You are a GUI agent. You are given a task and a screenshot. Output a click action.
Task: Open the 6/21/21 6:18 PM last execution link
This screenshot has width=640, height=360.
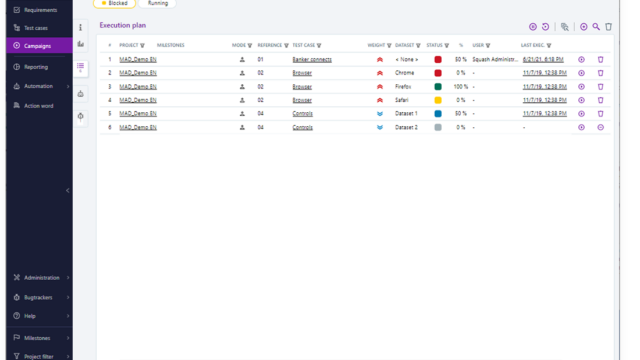(x=543, y=60)
